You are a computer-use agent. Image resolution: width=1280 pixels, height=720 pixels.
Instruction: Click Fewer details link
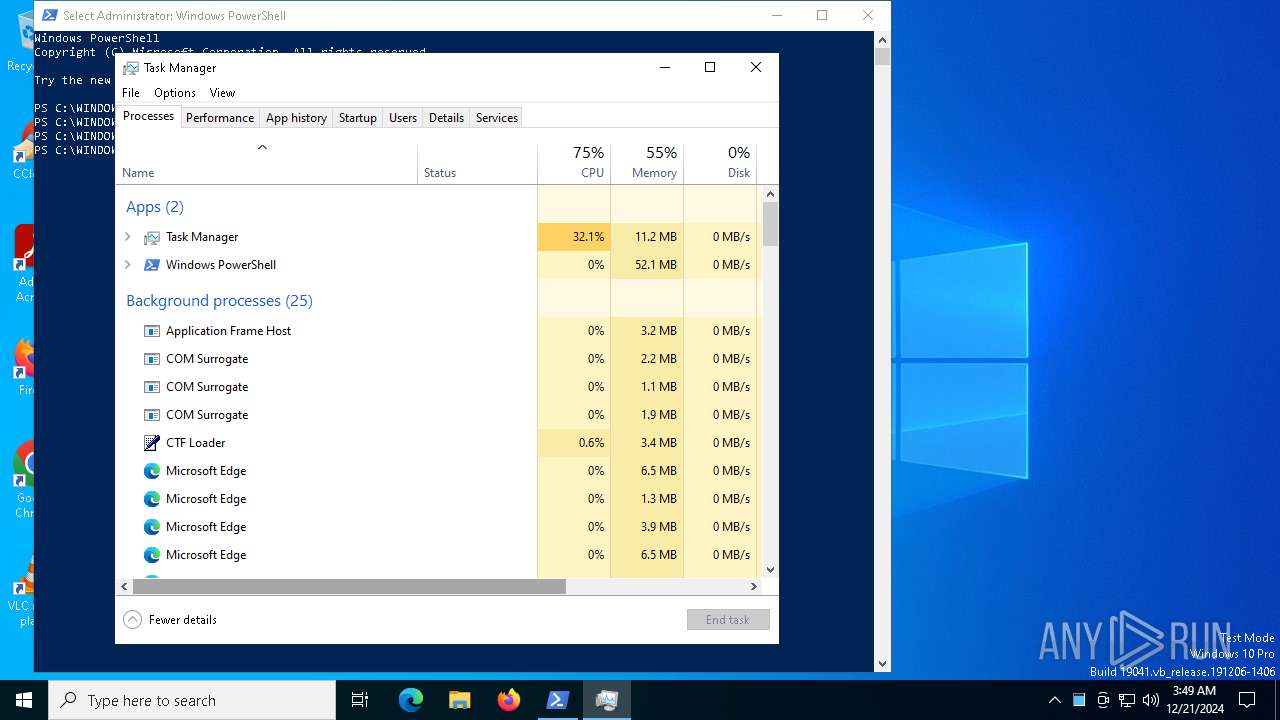click(183, 620)
